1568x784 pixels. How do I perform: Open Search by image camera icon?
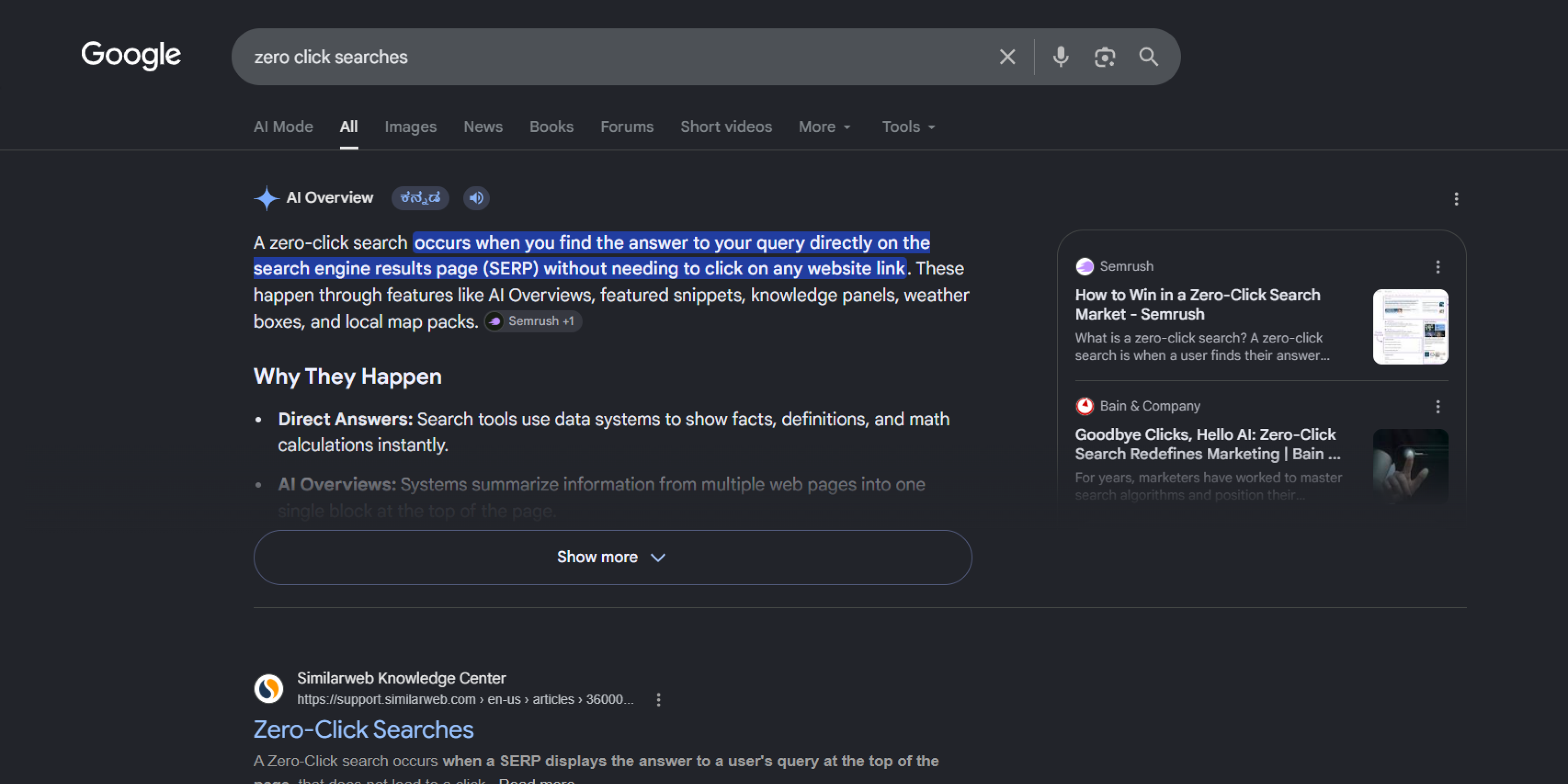[x=1104, y=56]
